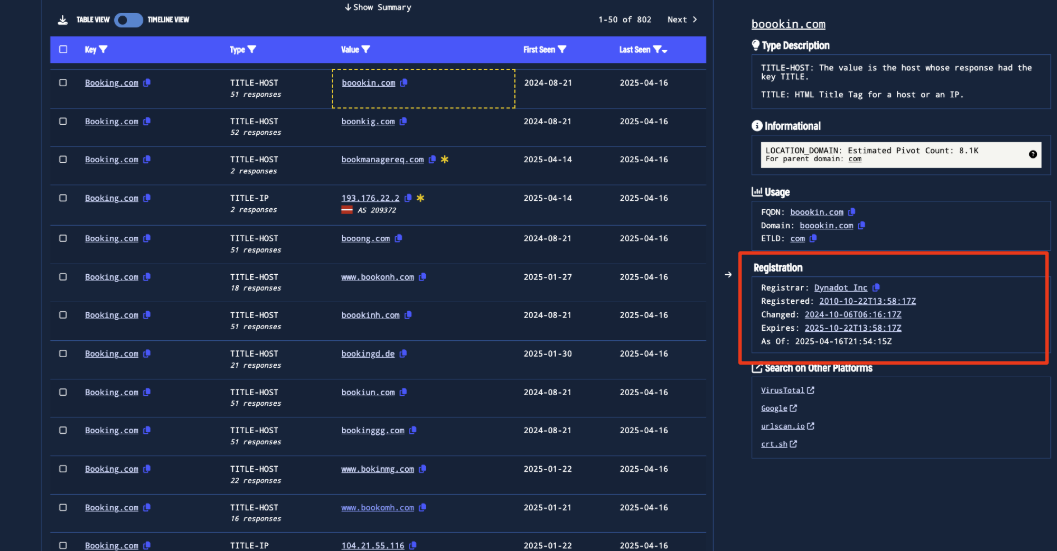Go to the Next page of results
Screen dimensions: 1057x551
pos(682,20)
